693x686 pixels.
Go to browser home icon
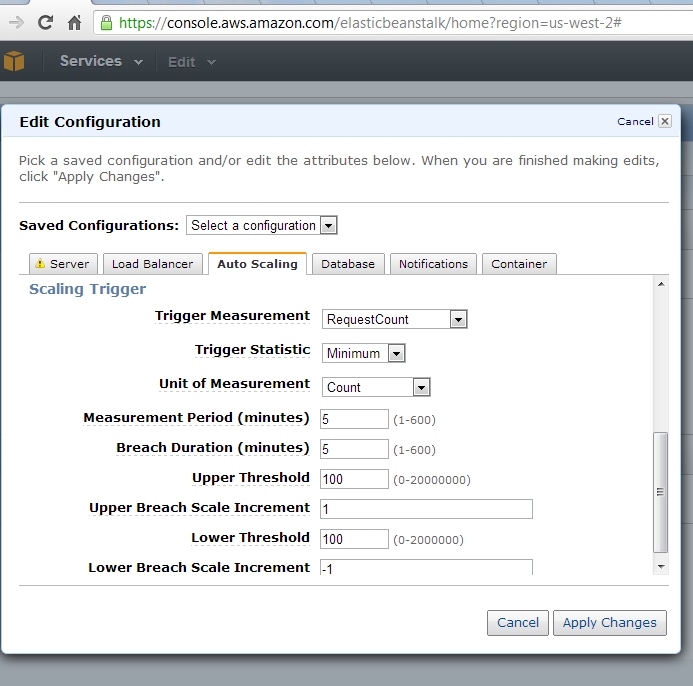[x=74, y=23]
